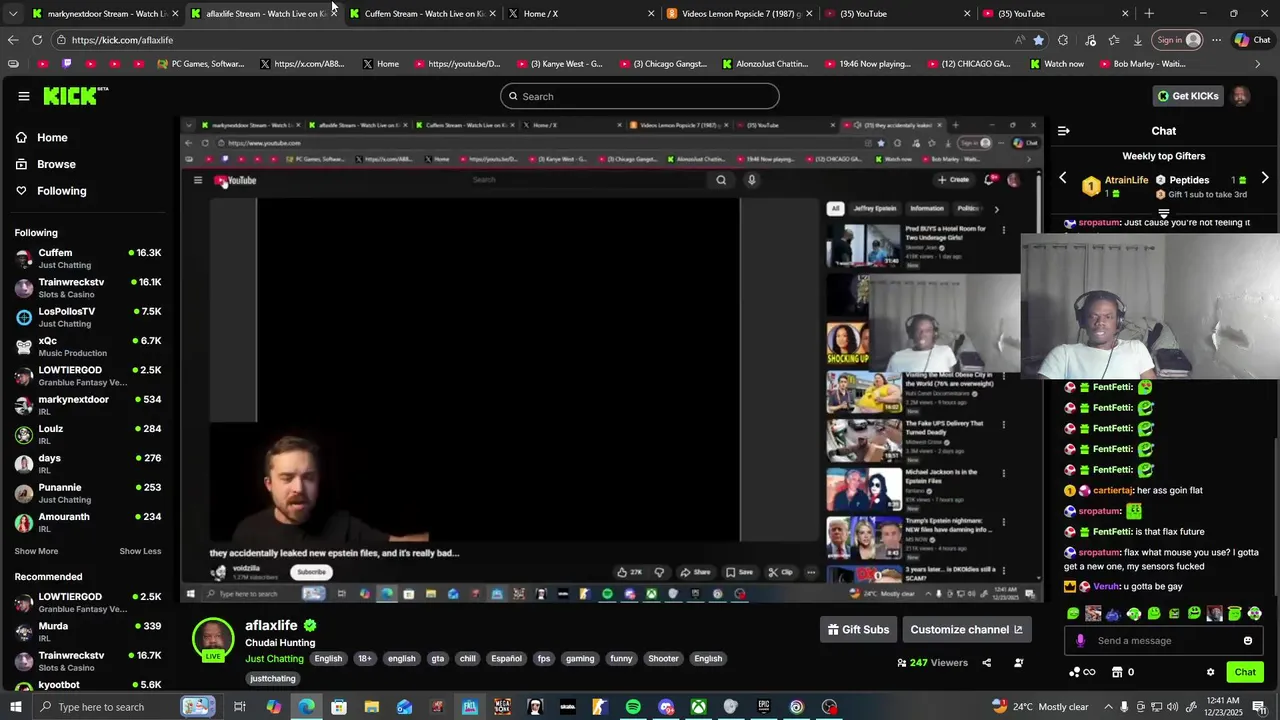
Task: Show previous top gifter with left arrow
Action: (1063, 178)
